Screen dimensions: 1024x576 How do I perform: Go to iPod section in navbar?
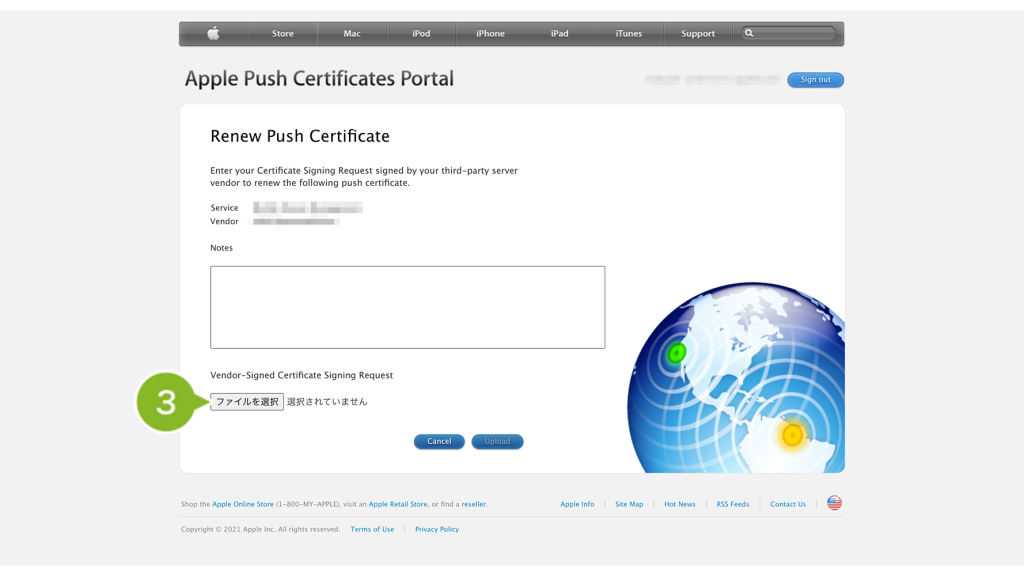[421, 34]
